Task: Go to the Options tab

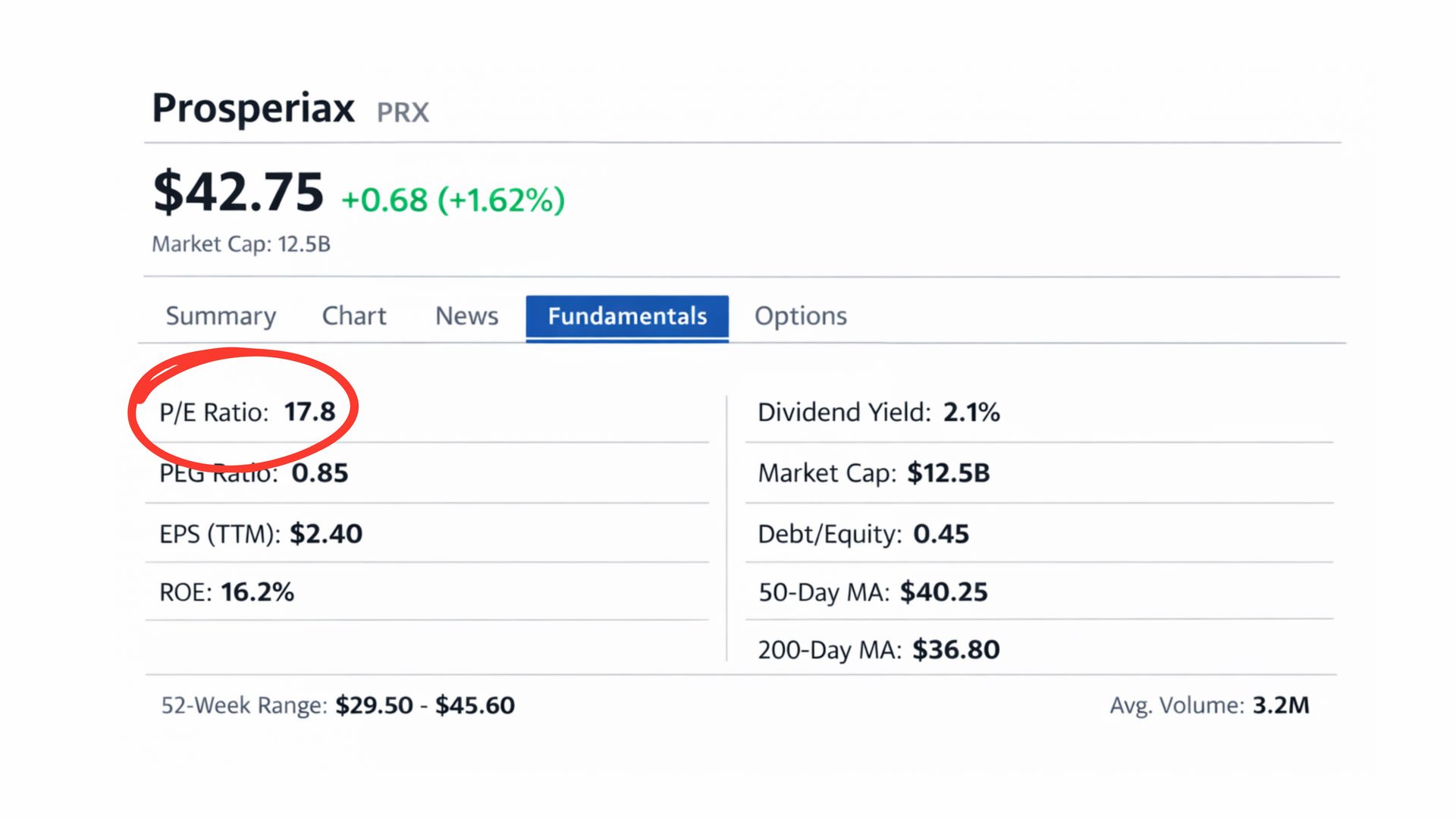Action: (800, 315)
